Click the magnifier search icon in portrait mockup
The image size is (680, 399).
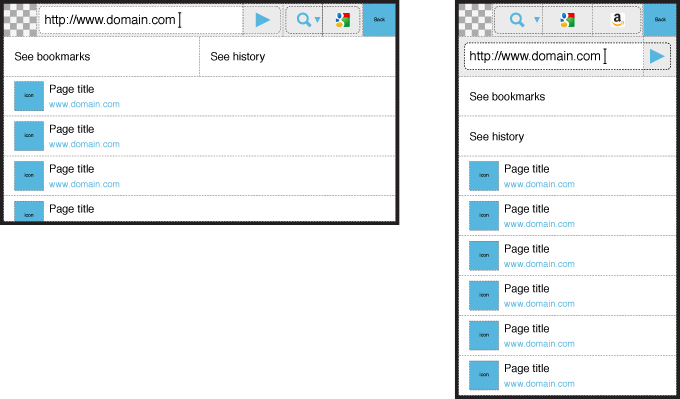coord(517,20)
